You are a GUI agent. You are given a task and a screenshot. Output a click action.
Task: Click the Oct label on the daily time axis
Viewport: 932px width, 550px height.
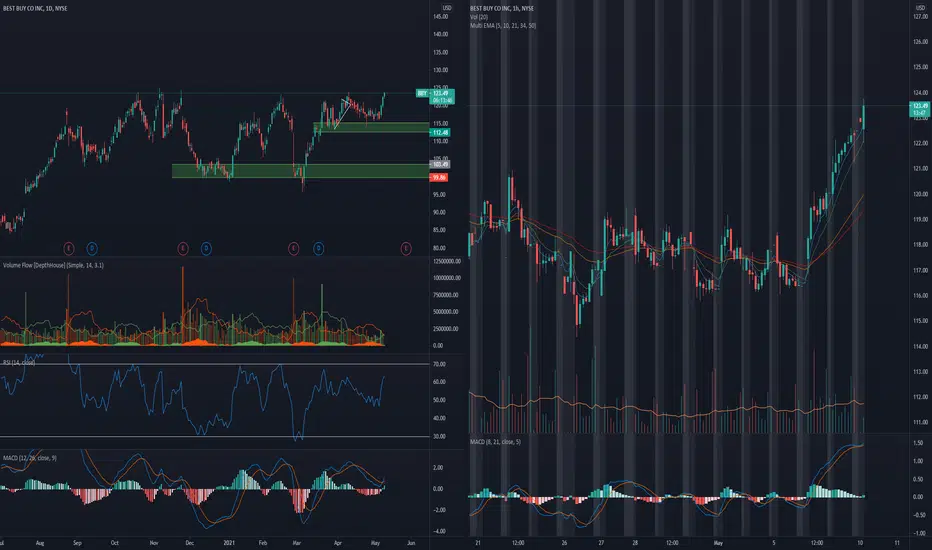point(115,543)
